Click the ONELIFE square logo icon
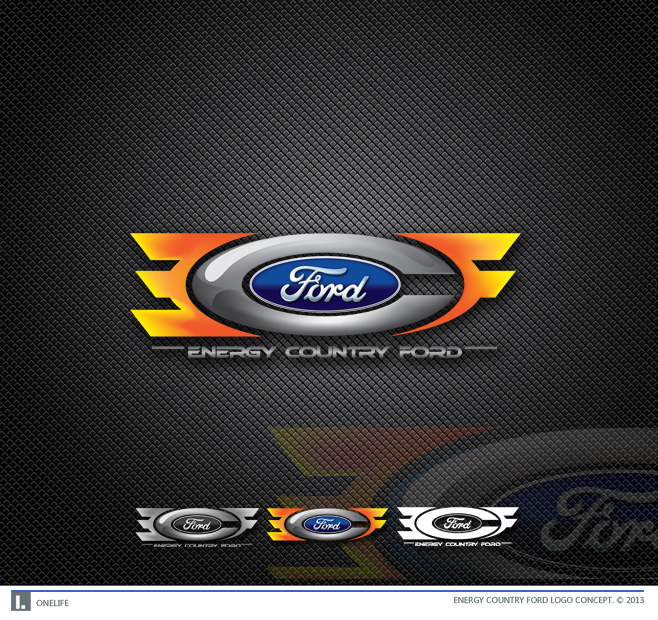This screenshot has width=658, height=620. [21, 601]
